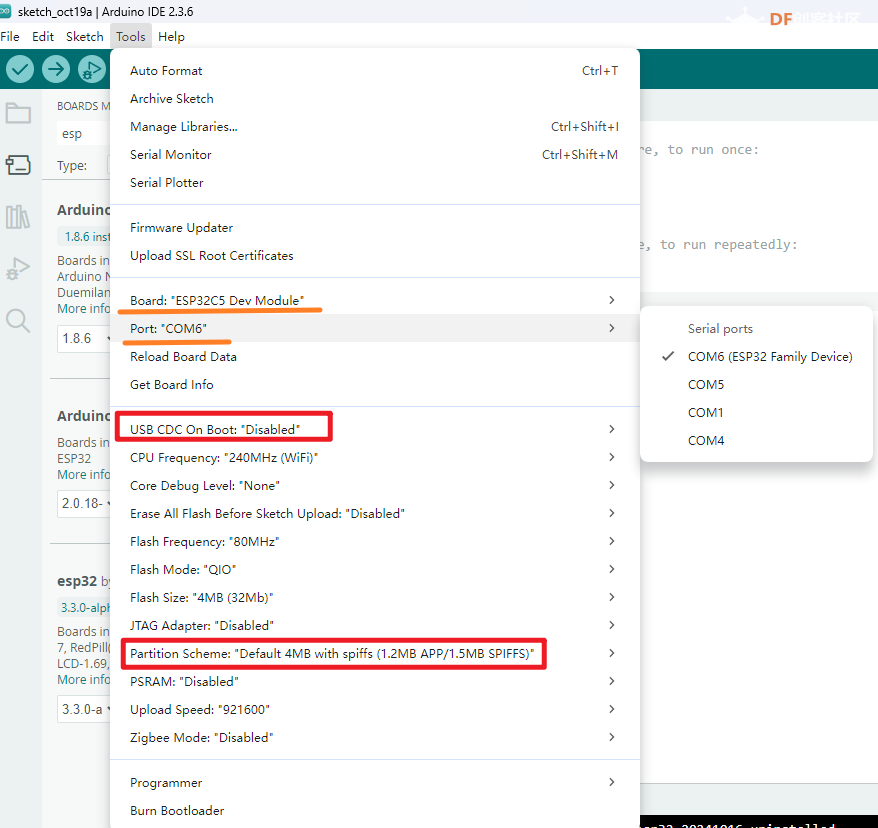Open the Debug panel in sidebar
This screenshot has width=878, height=828.
coord(18,268)
